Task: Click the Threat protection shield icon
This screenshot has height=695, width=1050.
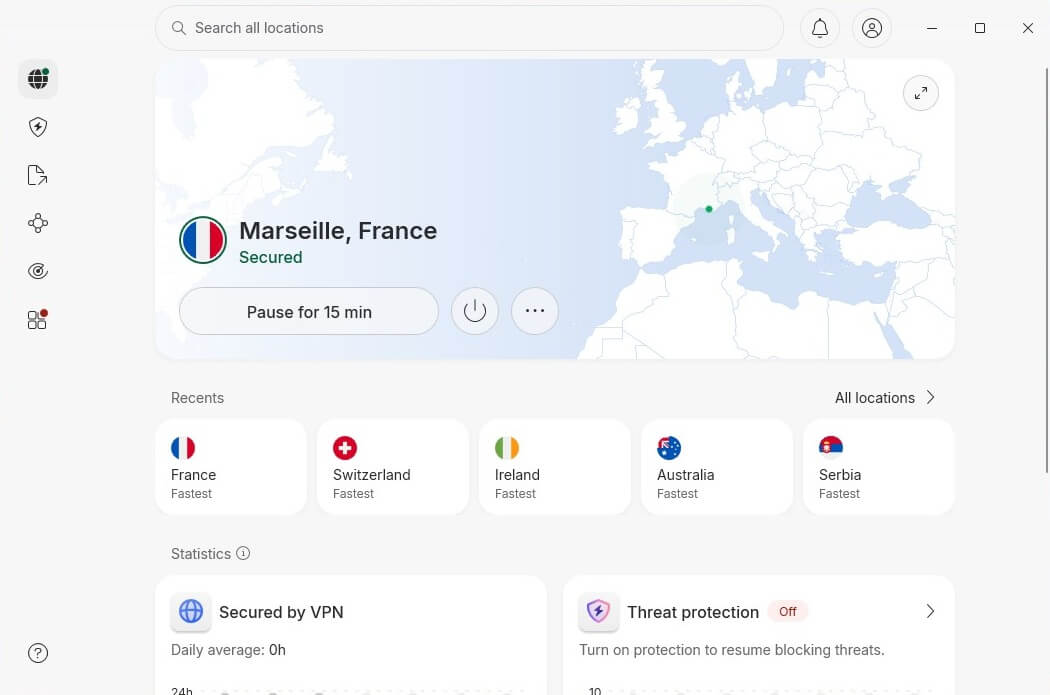Action: pyautogui.click(x=598, y=611)
